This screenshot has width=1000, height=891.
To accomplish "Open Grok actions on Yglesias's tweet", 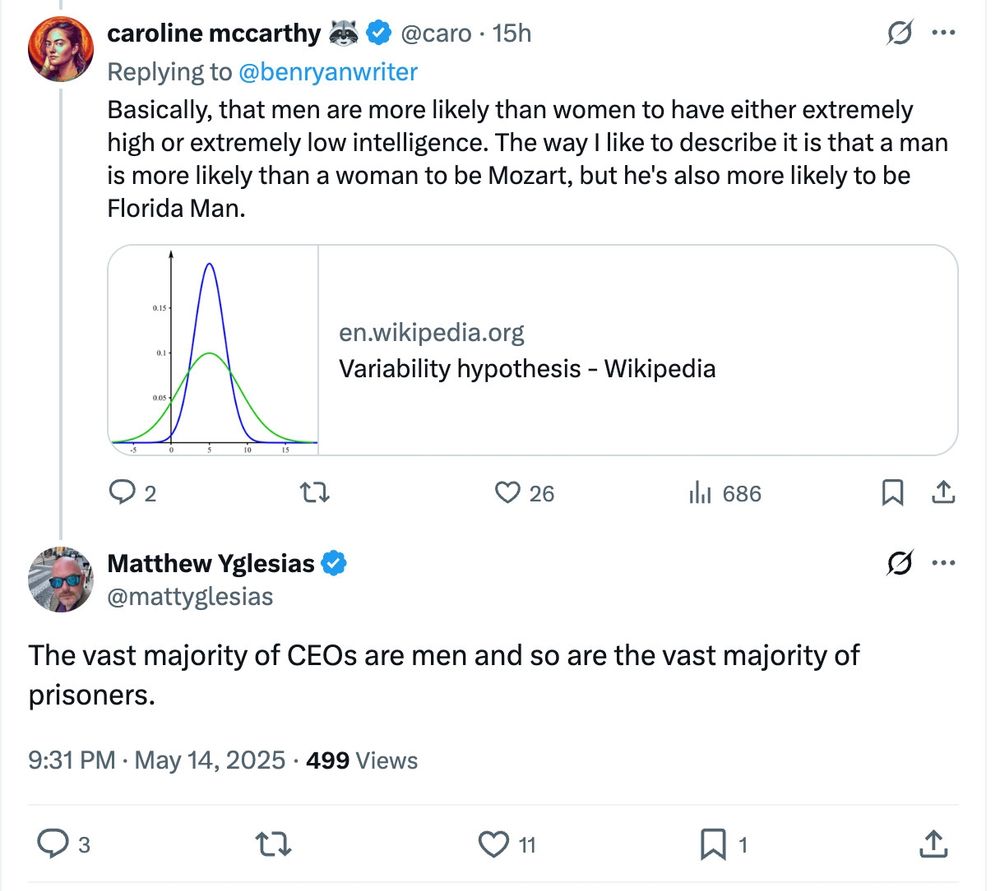I will [x=899, y=563].
